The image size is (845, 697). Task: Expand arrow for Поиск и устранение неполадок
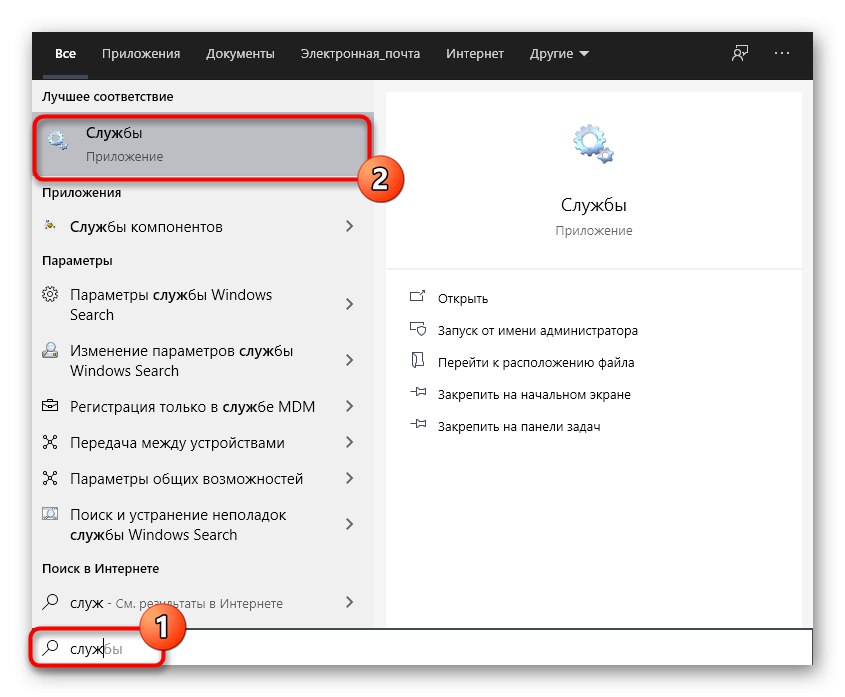[x=349, y=525]
